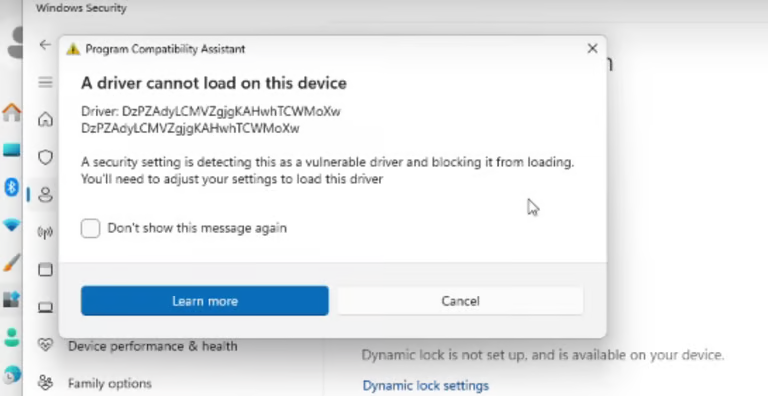This screenshot has height=396, width=768.
Task: Click the Settings Home house icon
Action: (x=11, y=112)
